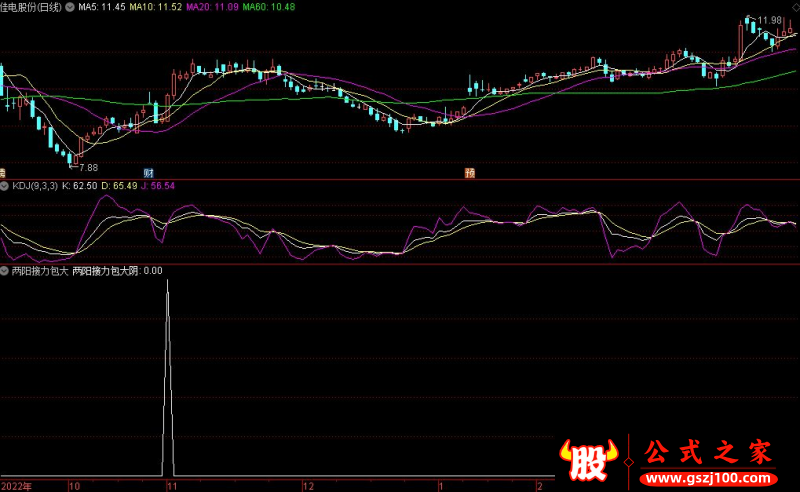Select month 12 on the time axis
Viewport: 800px width, 492px height.
309,485
